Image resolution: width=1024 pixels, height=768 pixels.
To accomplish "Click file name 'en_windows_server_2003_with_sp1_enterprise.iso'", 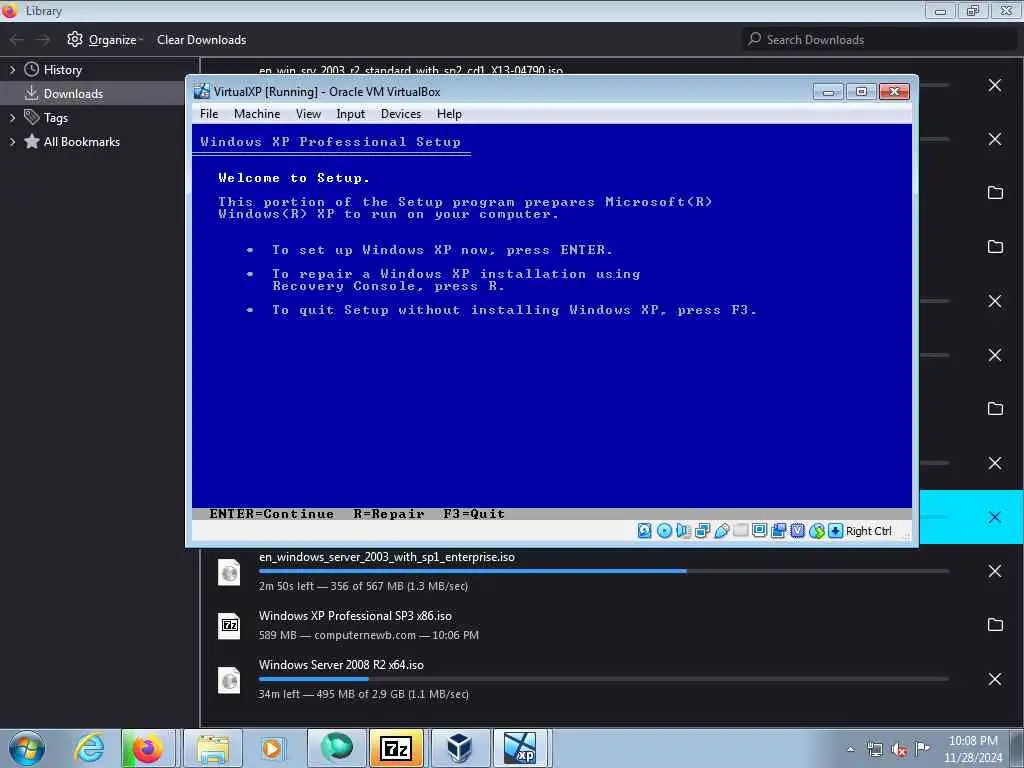I will tap(387, 557).
